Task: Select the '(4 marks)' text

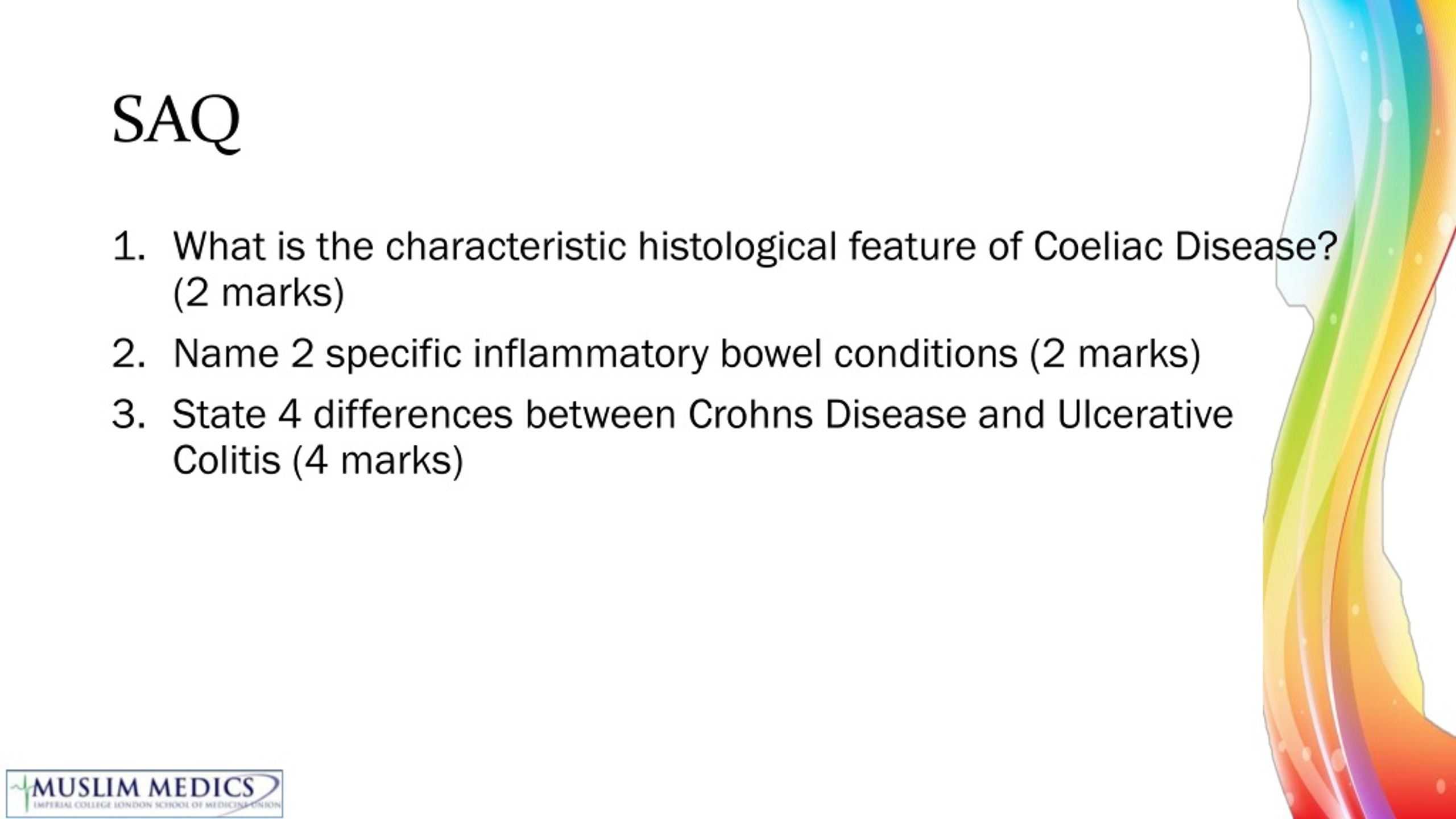Action: point(378,461)
